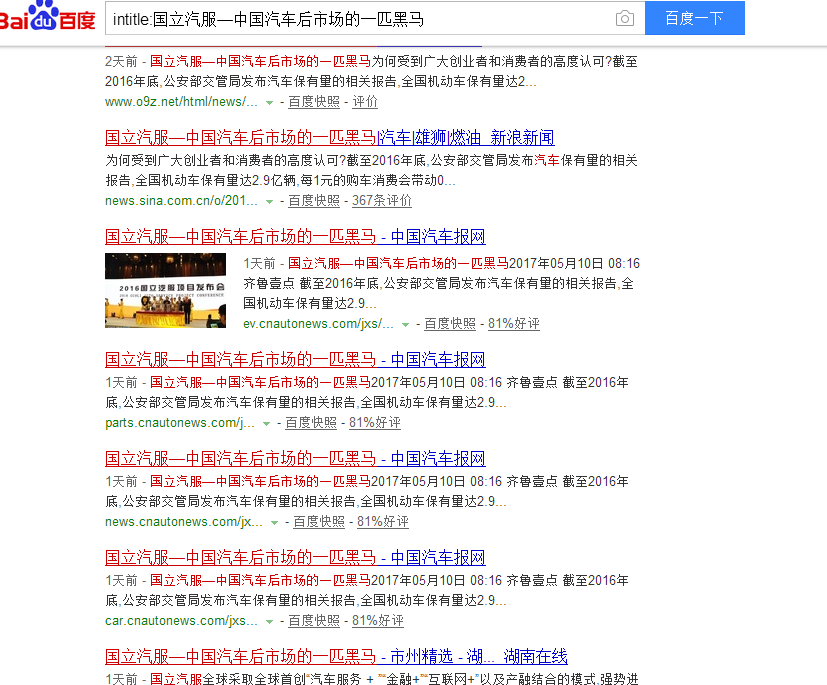The width and height of the screenshot is (827, 685).
Task: Click the 2016国立汽服项目发布会 thumbnail
Action: 166,291
